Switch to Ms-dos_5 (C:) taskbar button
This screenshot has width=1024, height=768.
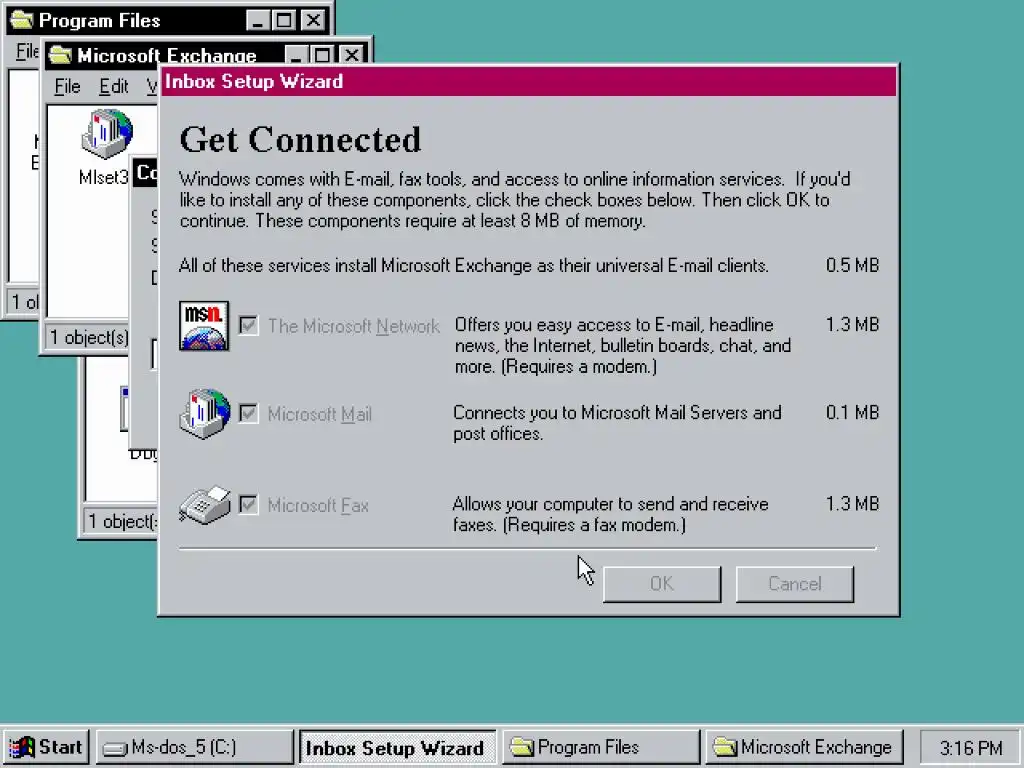pyautogui.click(x=195, y=747)
